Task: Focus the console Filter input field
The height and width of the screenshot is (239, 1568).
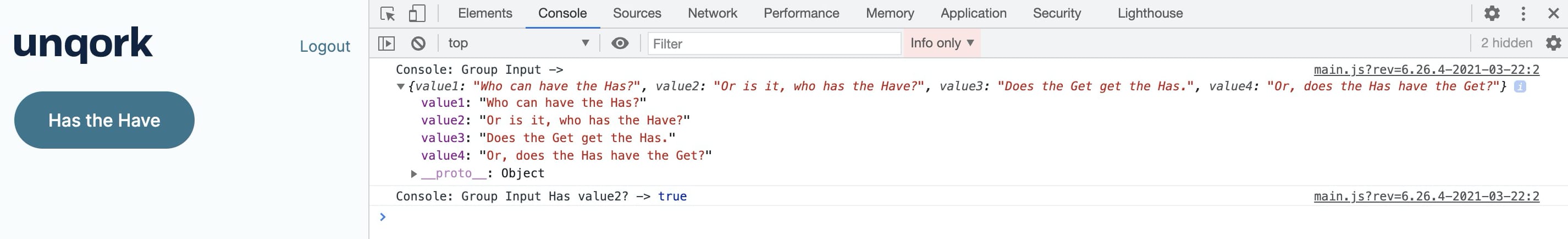Action: tap(774, 44)
